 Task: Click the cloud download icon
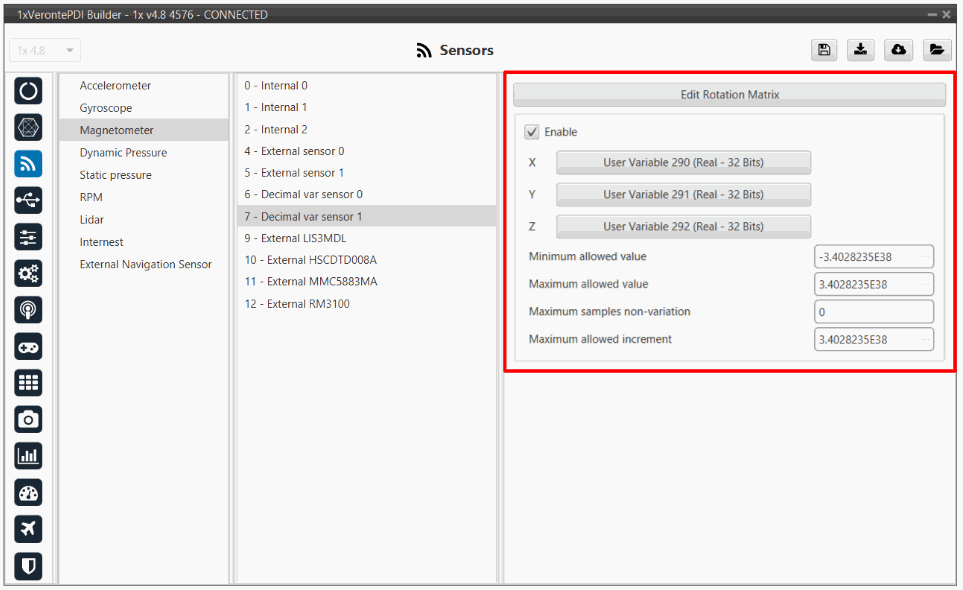[897, 50]
